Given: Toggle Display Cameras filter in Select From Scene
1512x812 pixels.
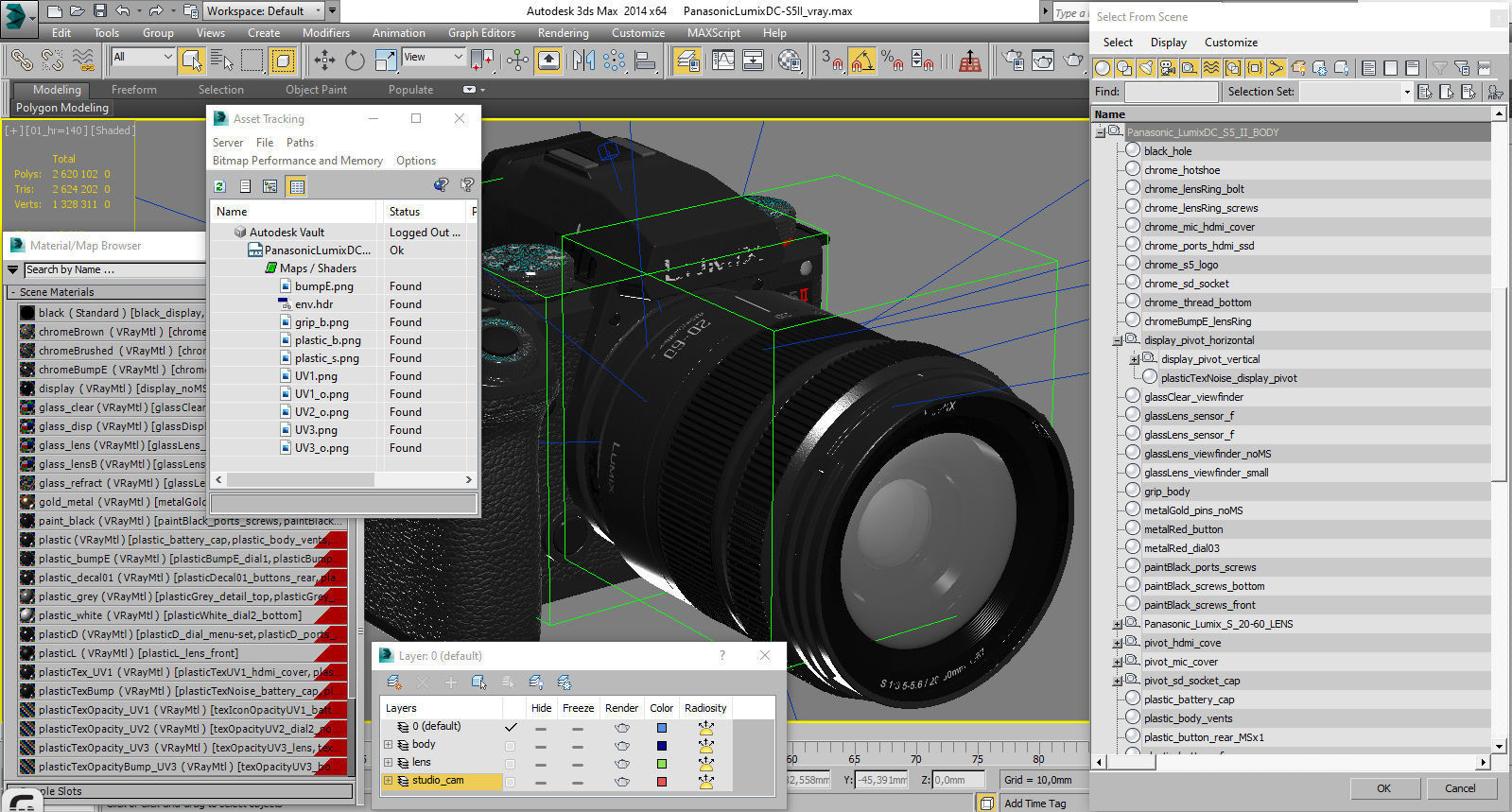Looking at the screenshot, I should 1168,68.
